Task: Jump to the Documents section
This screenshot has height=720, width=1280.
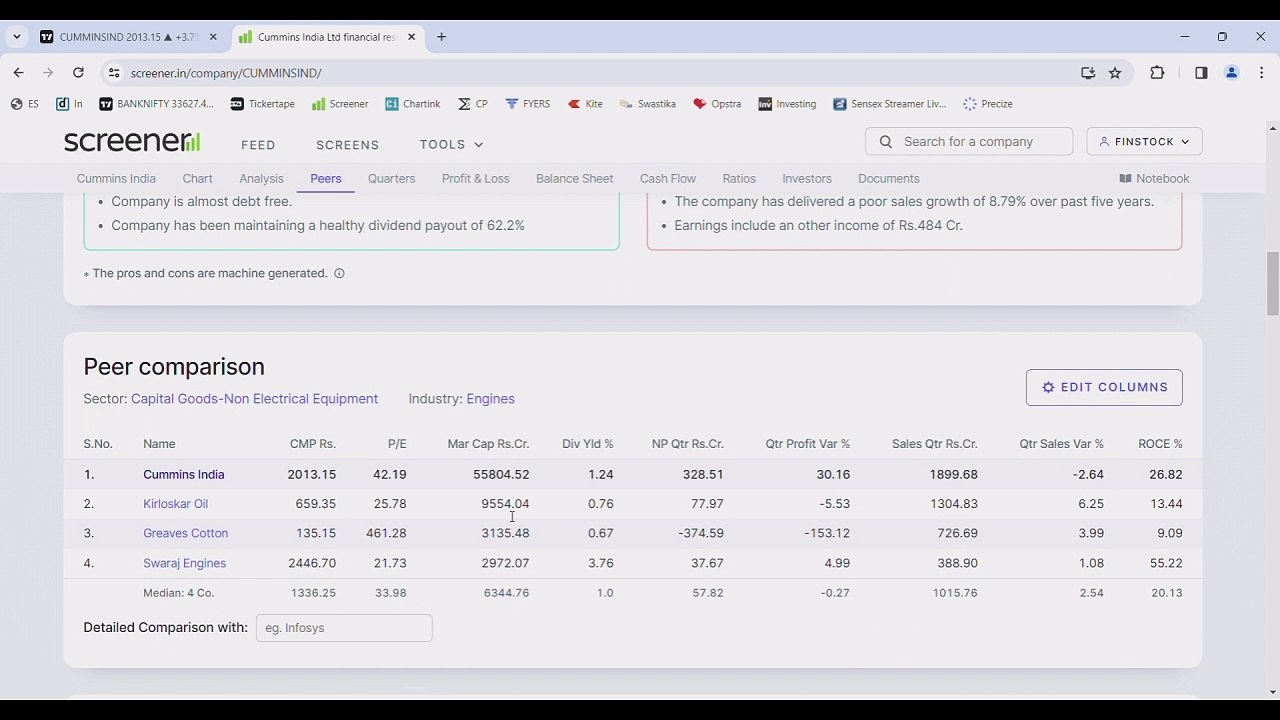Action: point(889,178)
